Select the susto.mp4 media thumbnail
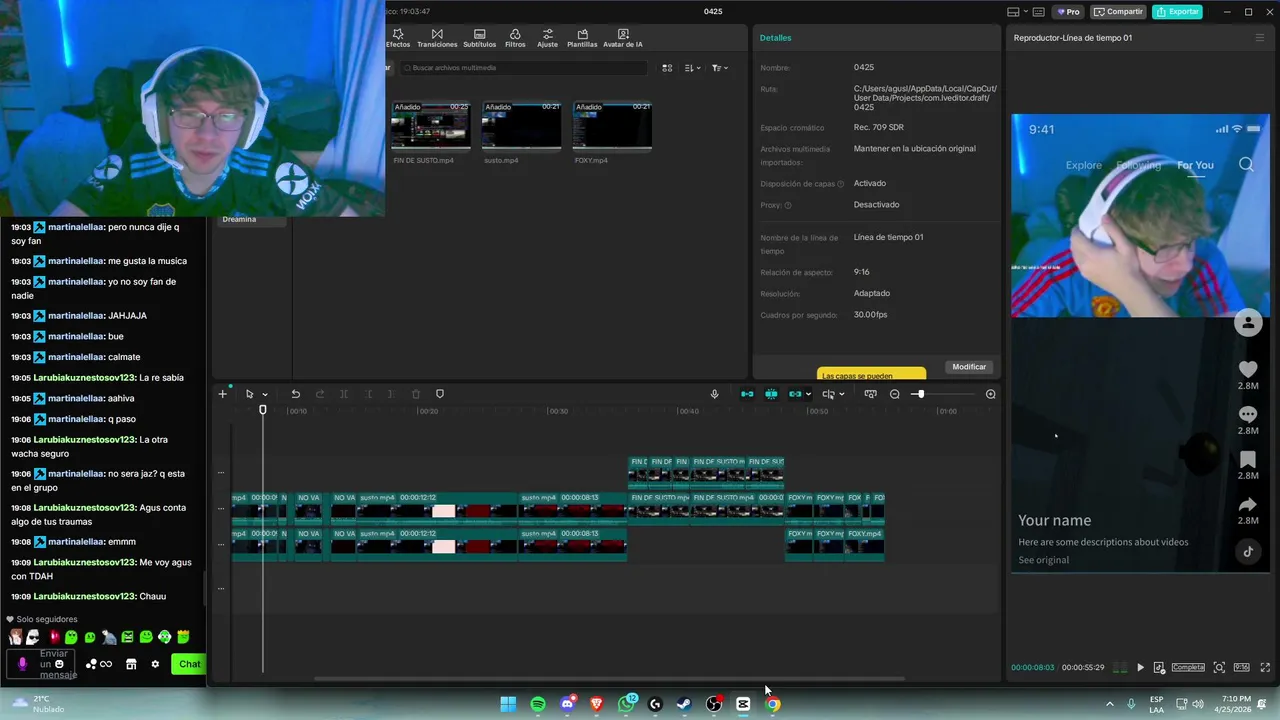 coord(521,125)
